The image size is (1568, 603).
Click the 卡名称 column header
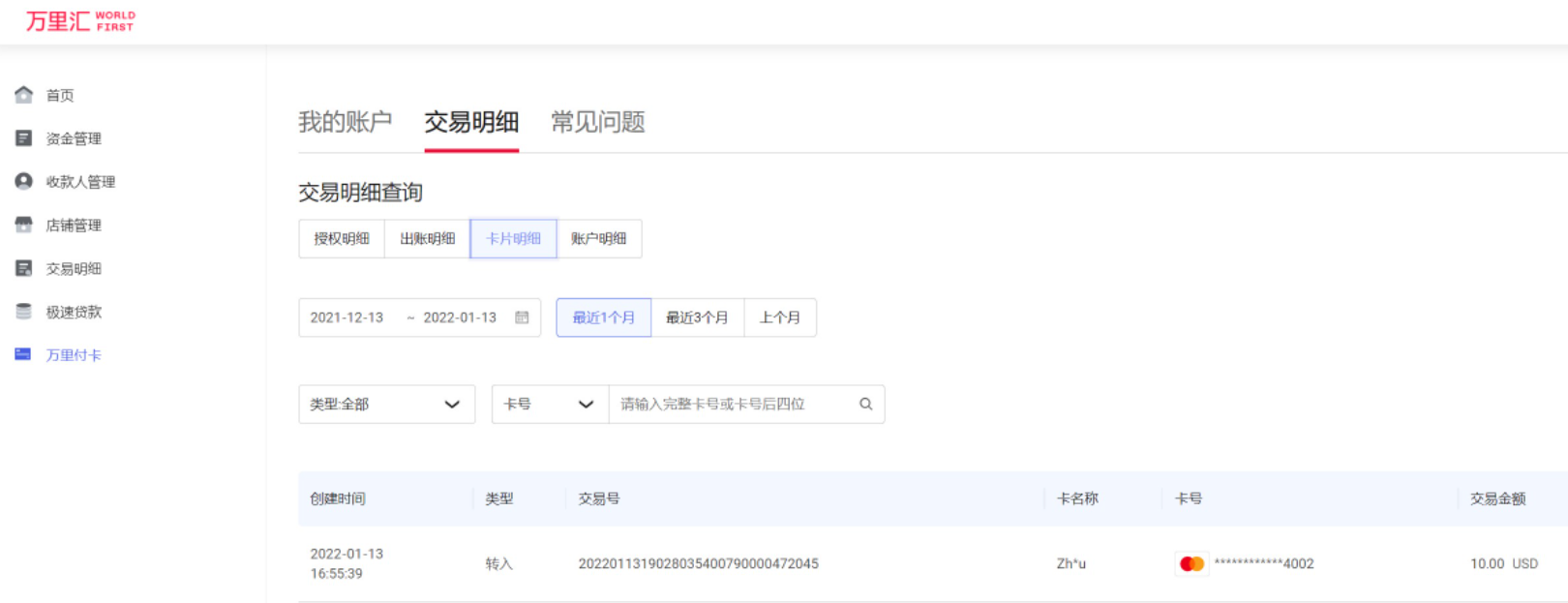click(1077, 498)
